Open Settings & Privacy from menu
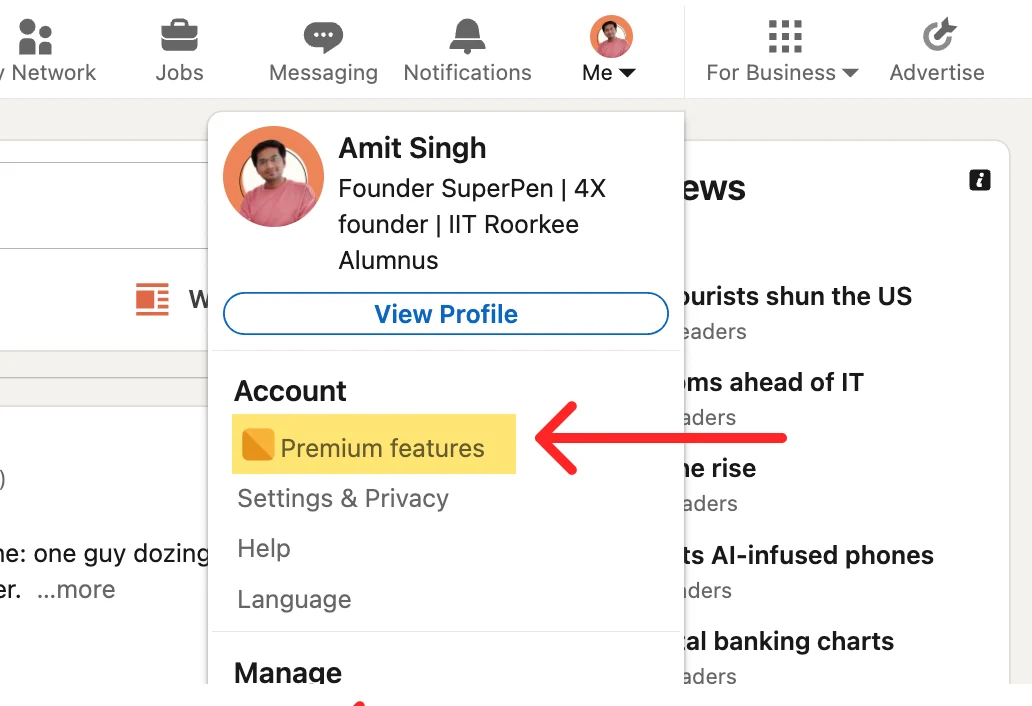This screenshot has height=706, width=1032. pos(343,498)
